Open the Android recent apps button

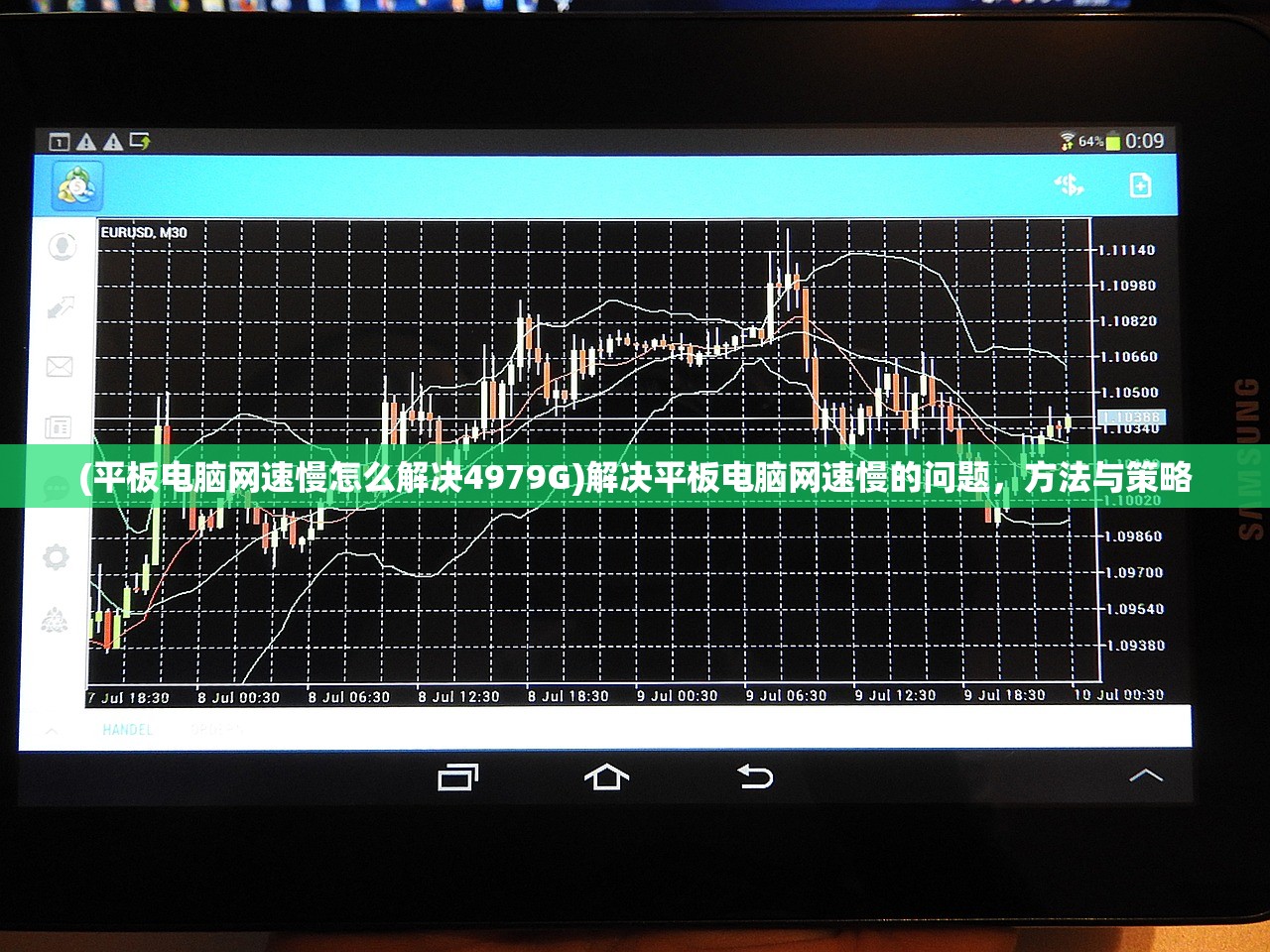[x=457, y=776]
